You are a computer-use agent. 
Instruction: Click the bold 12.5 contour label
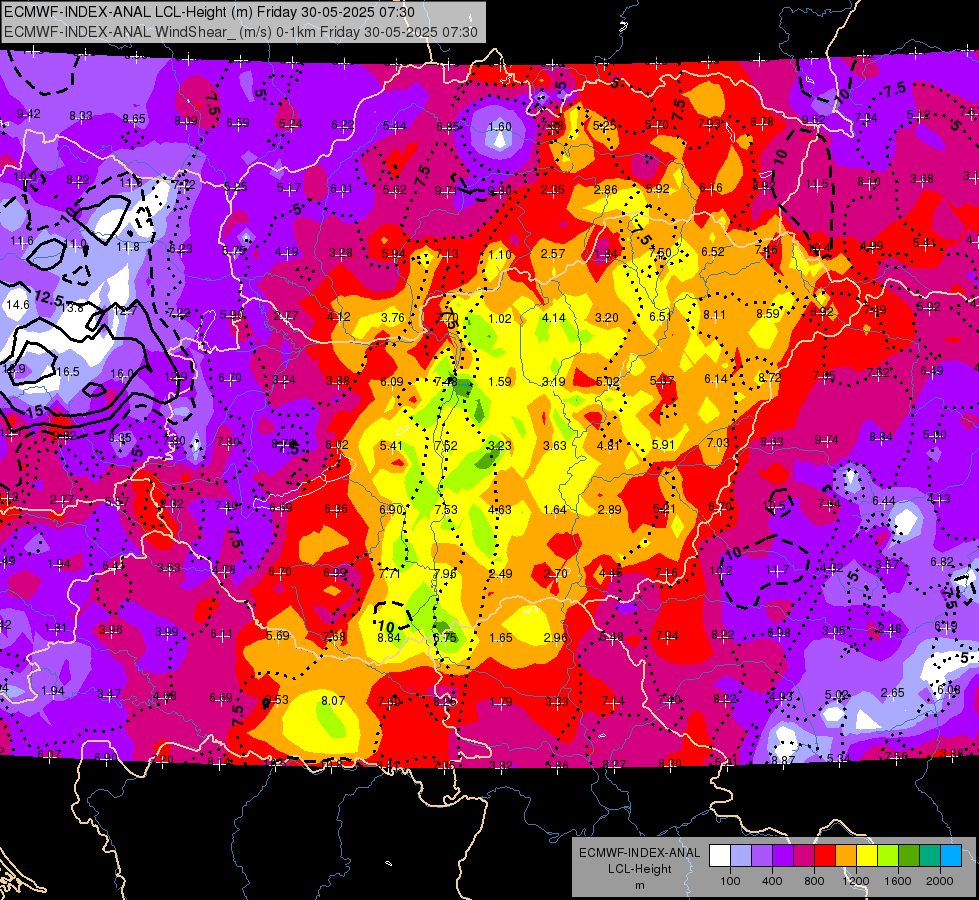click(x=49, y=298)
